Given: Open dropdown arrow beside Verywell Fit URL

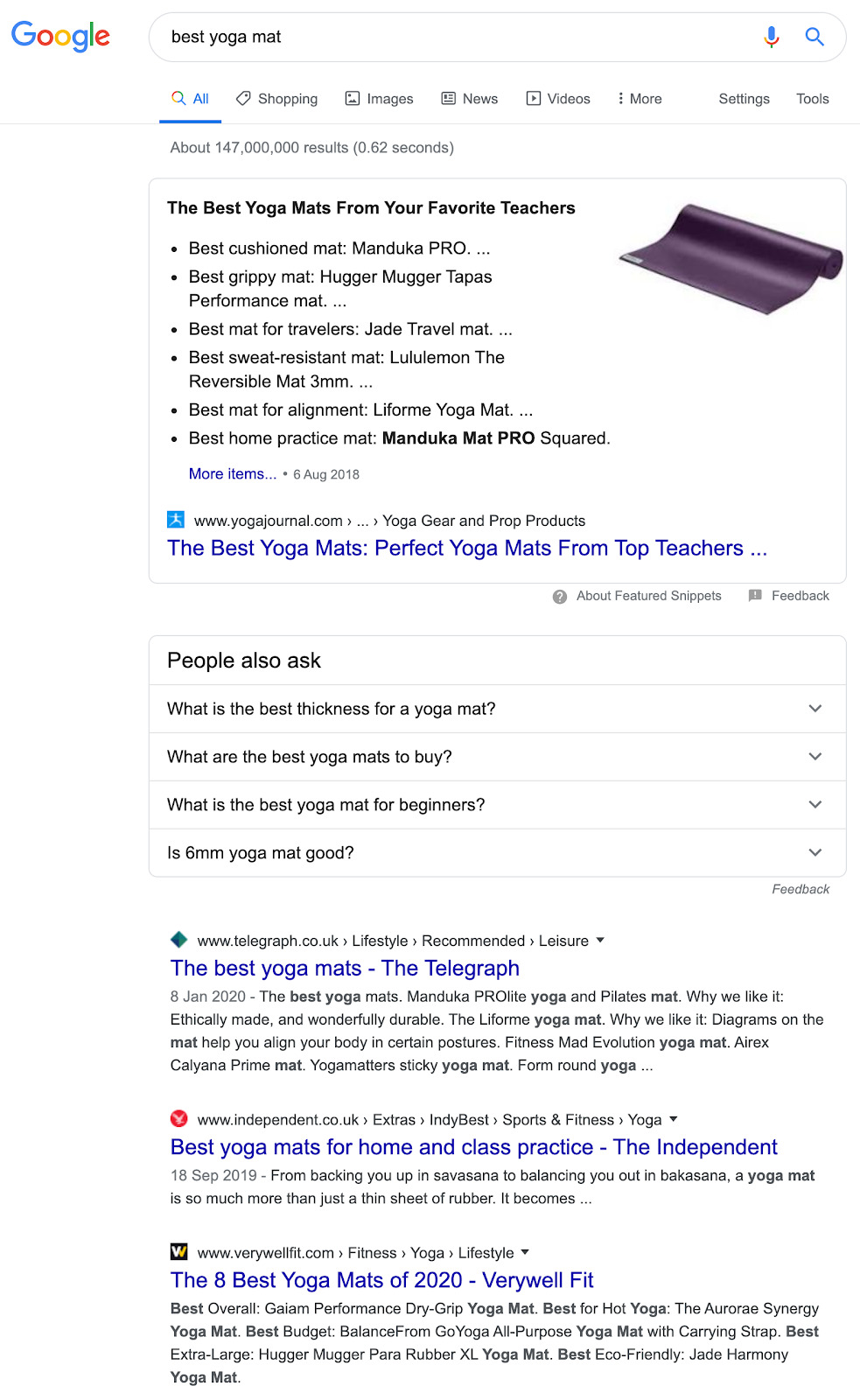Looking at the screenshot, I should click(525, 1252).
